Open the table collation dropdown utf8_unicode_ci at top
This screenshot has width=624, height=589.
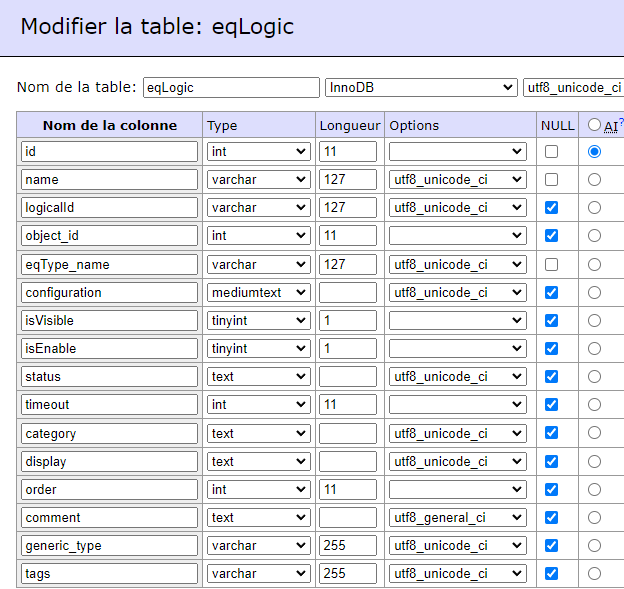point(573,87)
